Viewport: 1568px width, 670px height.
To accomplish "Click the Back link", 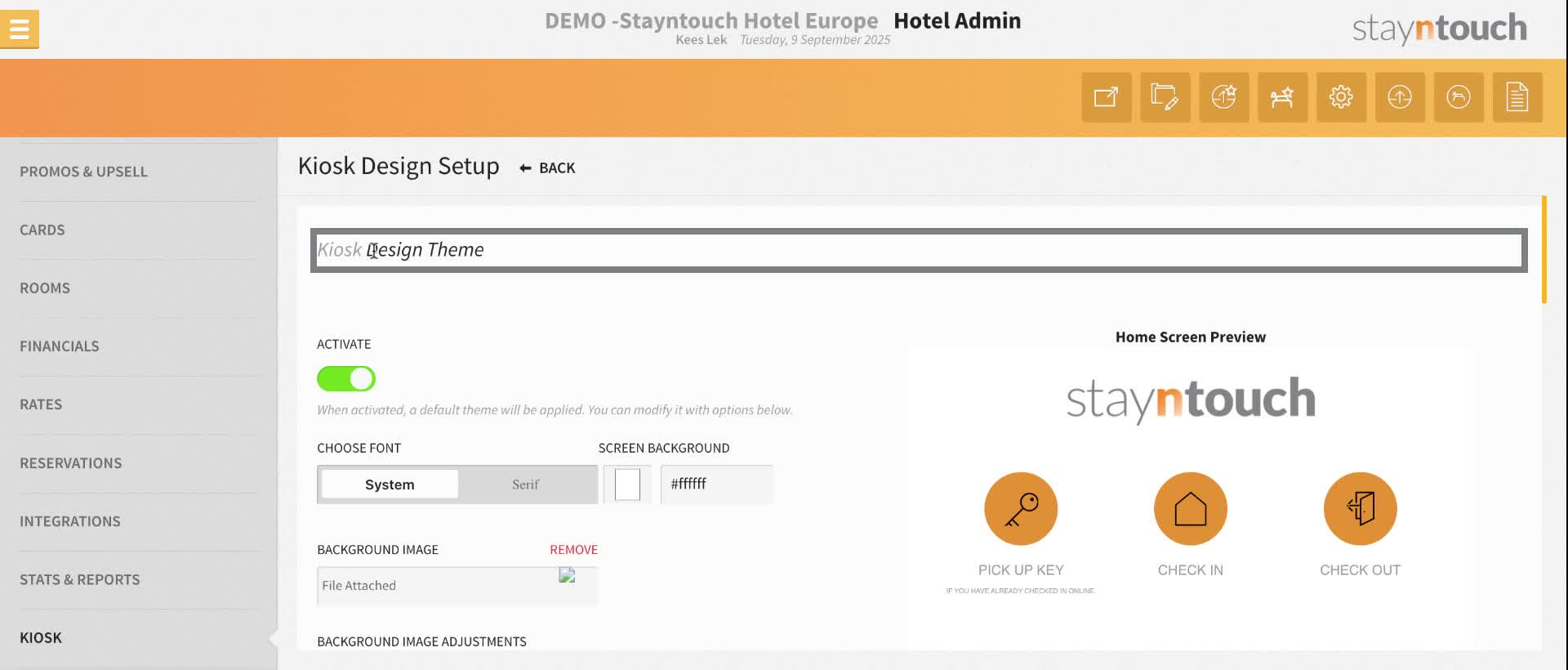I will 547,167.
